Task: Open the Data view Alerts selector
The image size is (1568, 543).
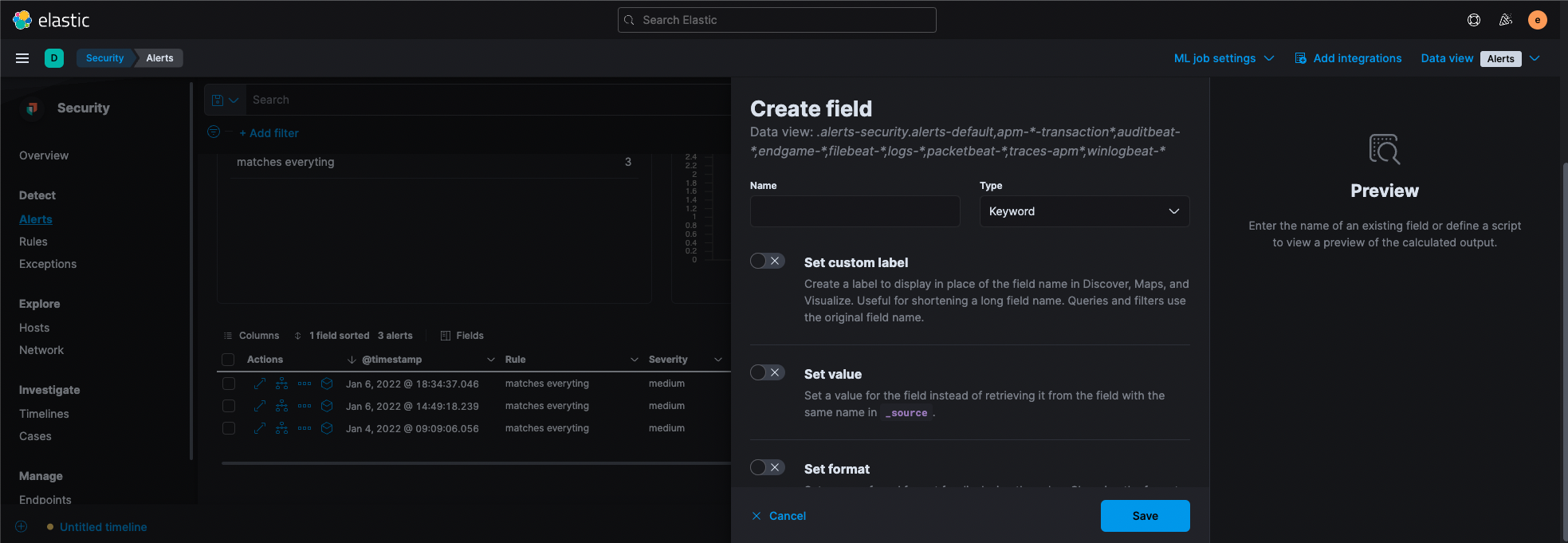Action: pyautogui.click(x=1480, y=58)
